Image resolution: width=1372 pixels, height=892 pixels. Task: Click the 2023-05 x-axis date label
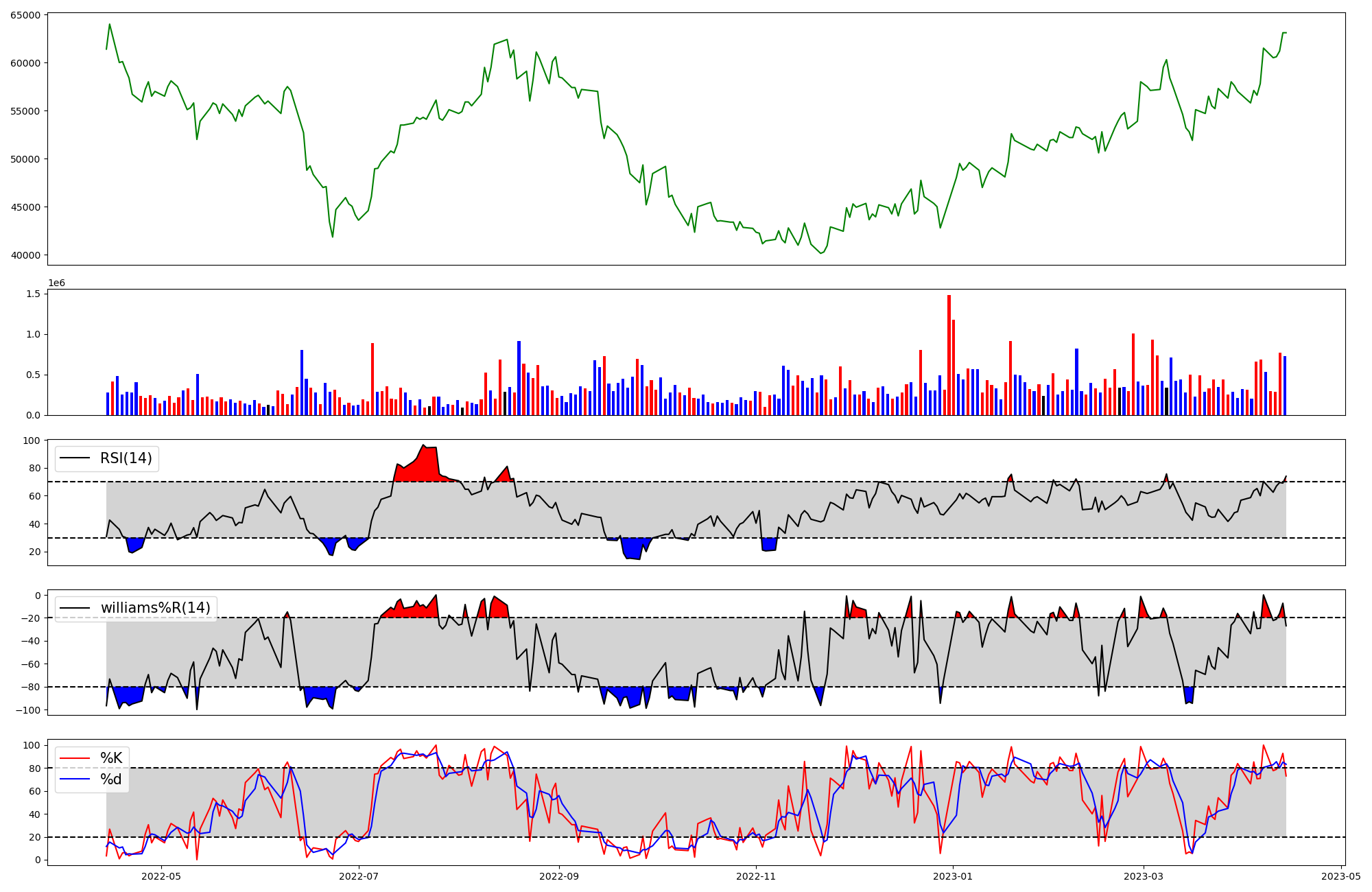point(1340,876)
